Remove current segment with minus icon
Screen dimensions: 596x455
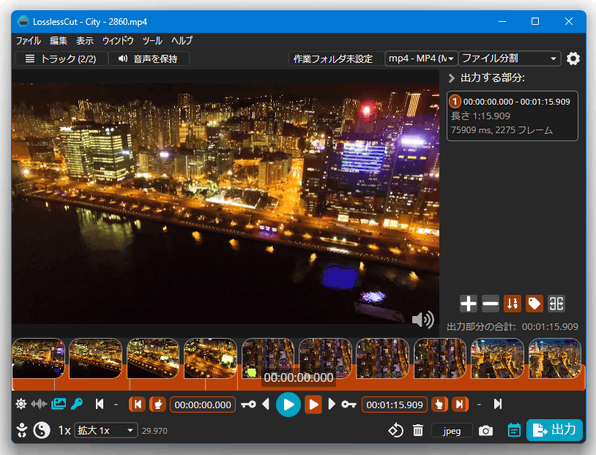pos(490,304)
